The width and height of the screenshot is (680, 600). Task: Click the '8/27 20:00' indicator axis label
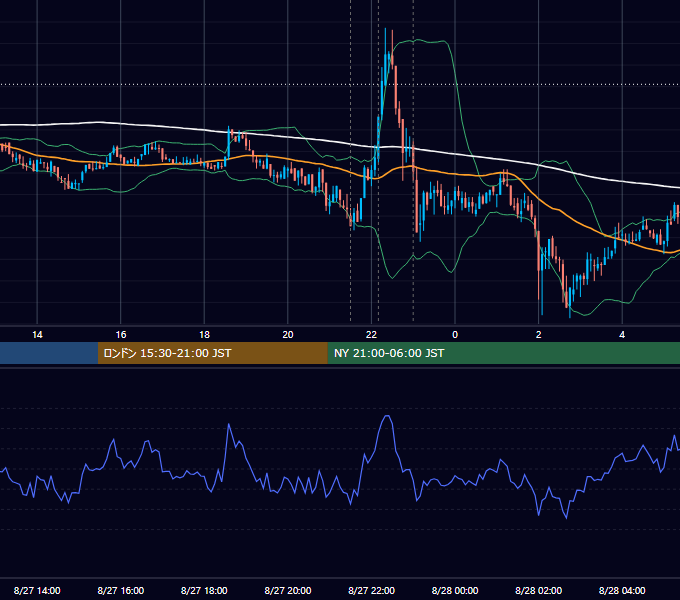pos(288,590)
